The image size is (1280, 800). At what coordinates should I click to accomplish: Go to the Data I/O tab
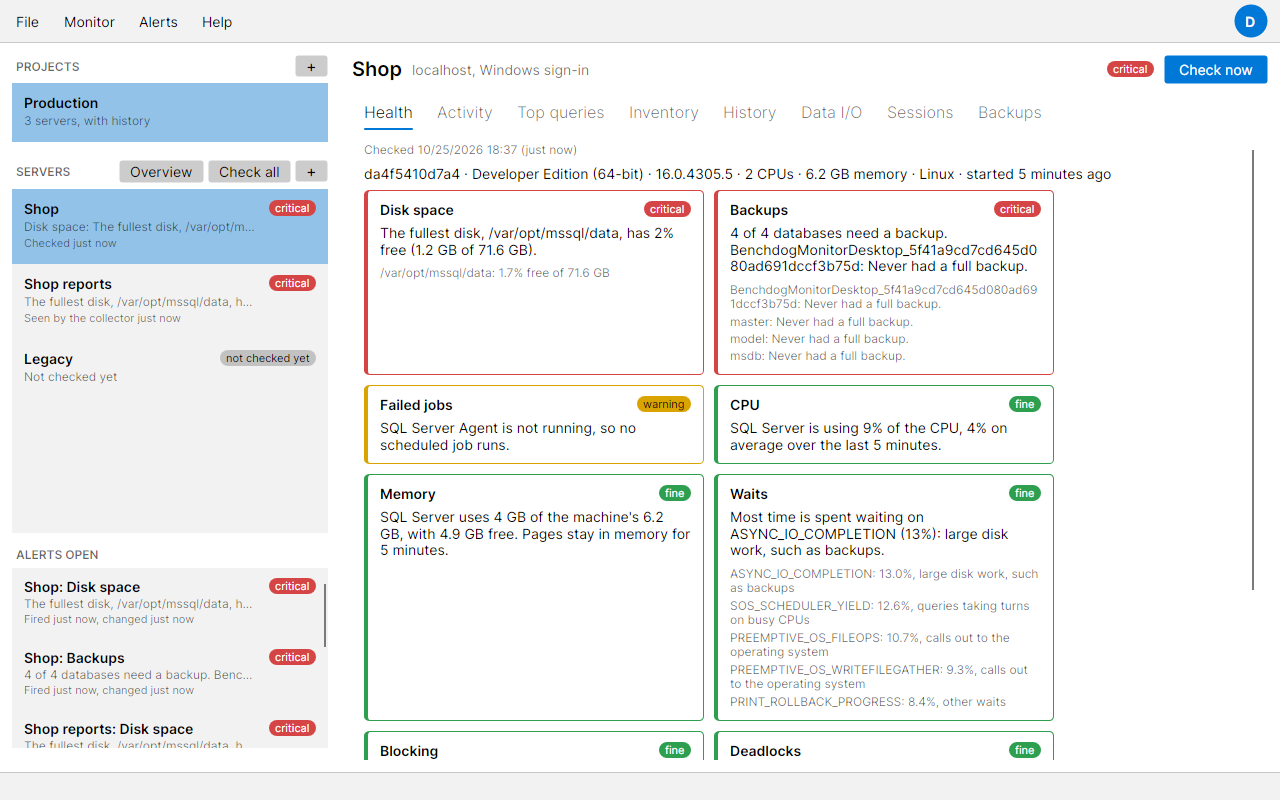pos(832,113)
